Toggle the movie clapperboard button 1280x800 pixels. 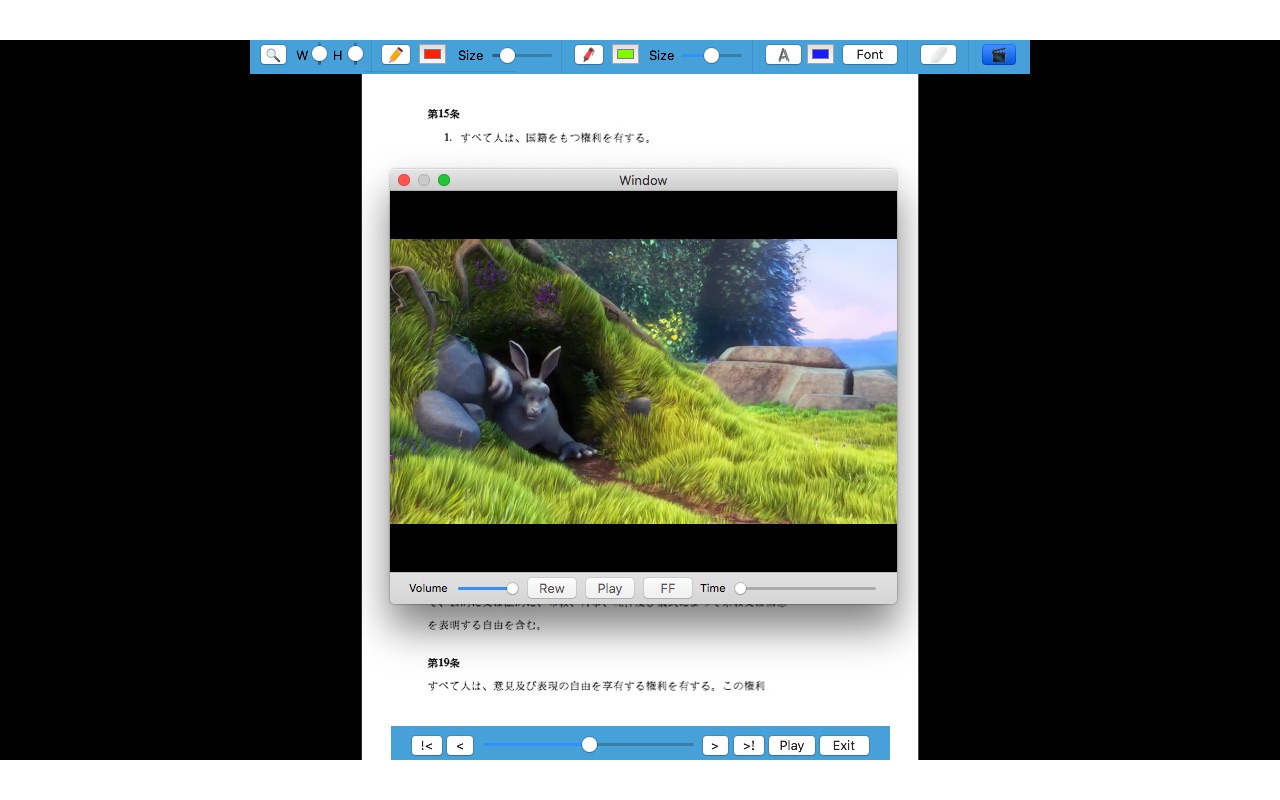tap(999, 55)
